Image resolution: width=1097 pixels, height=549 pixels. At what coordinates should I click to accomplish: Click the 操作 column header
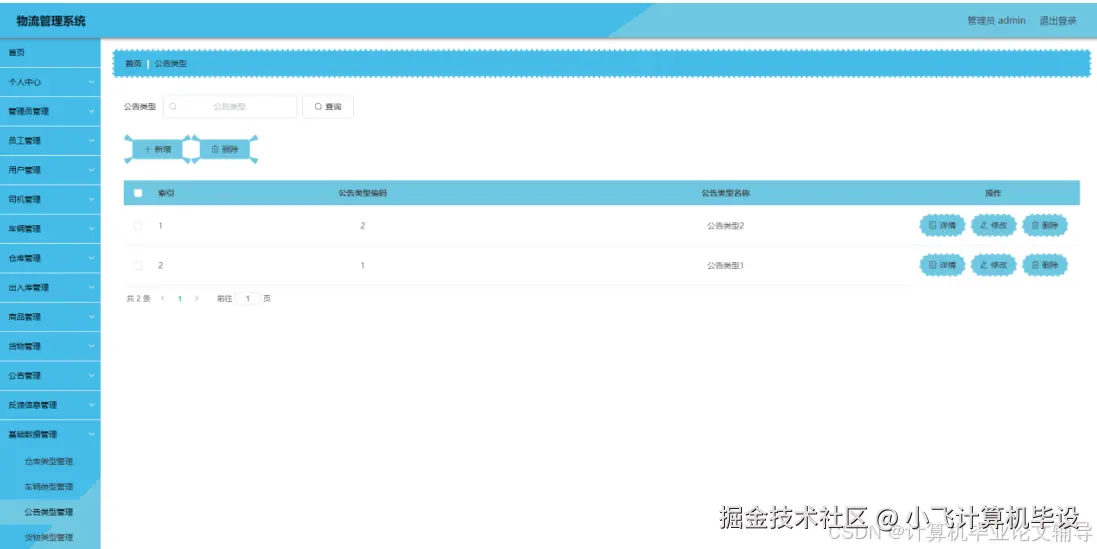coord(993,193)
